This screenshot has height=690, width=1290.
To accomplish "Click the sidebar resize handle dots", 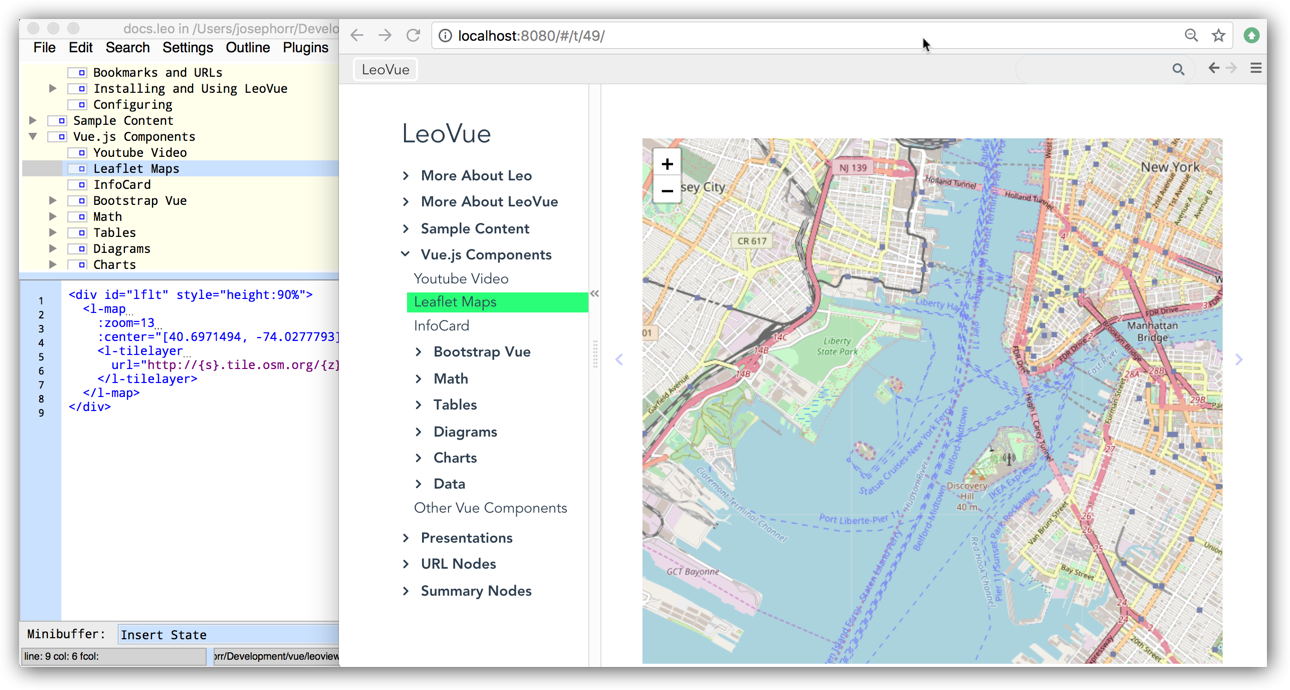I will coord(595,355).
